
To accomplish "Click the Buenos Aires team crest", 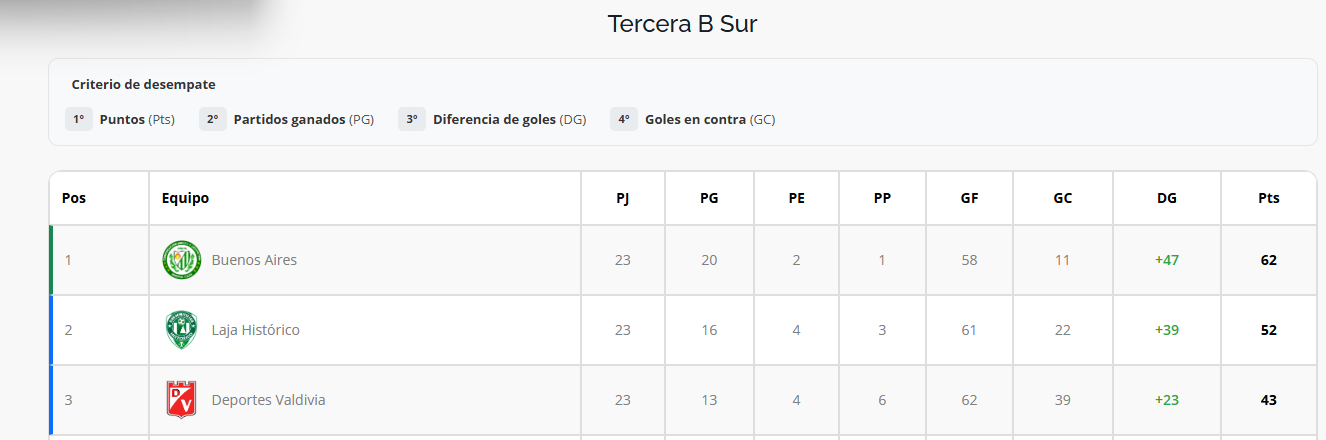I will pos(182,260).
